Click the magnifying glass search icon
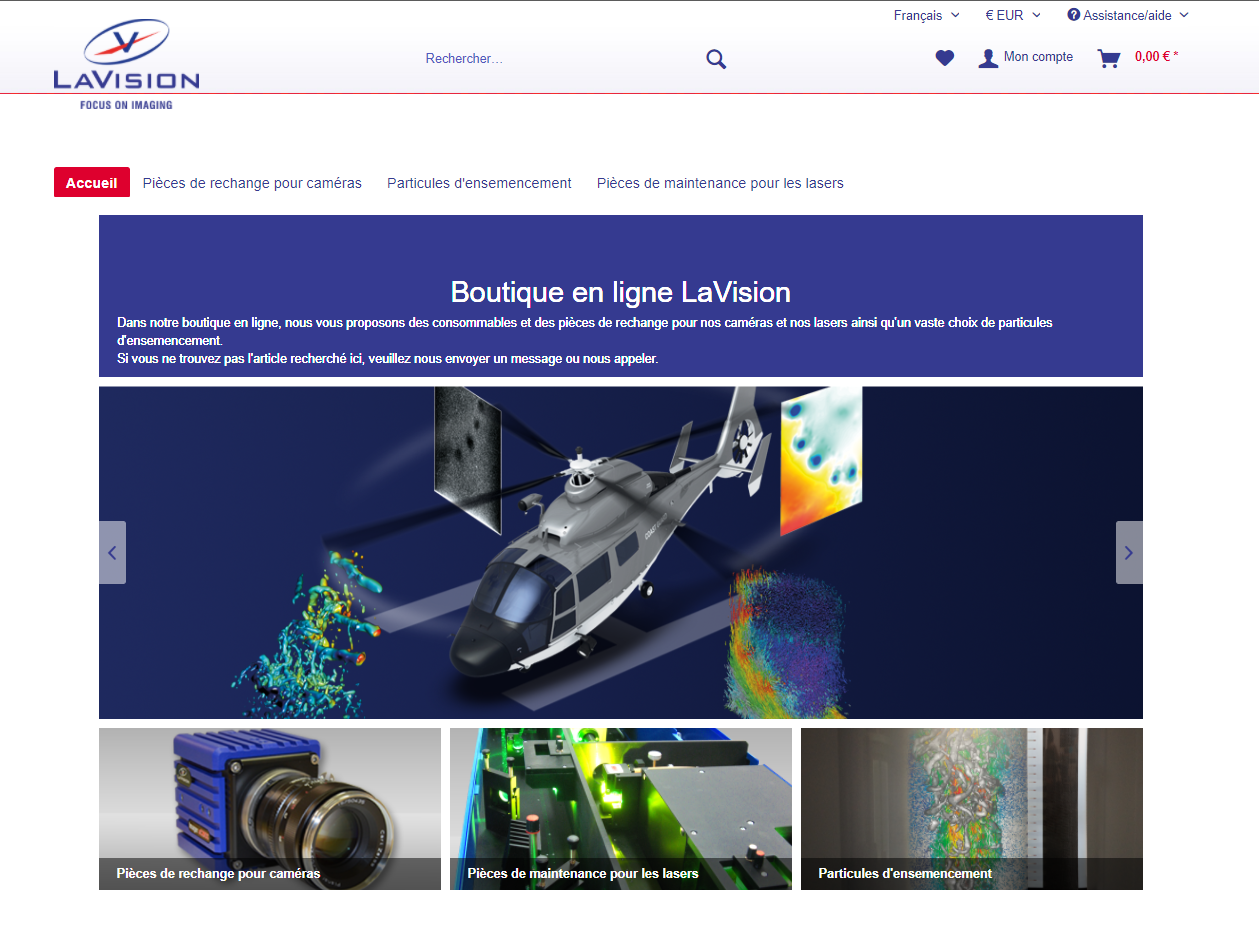The image size is (1259, 929). click(716, 59)
